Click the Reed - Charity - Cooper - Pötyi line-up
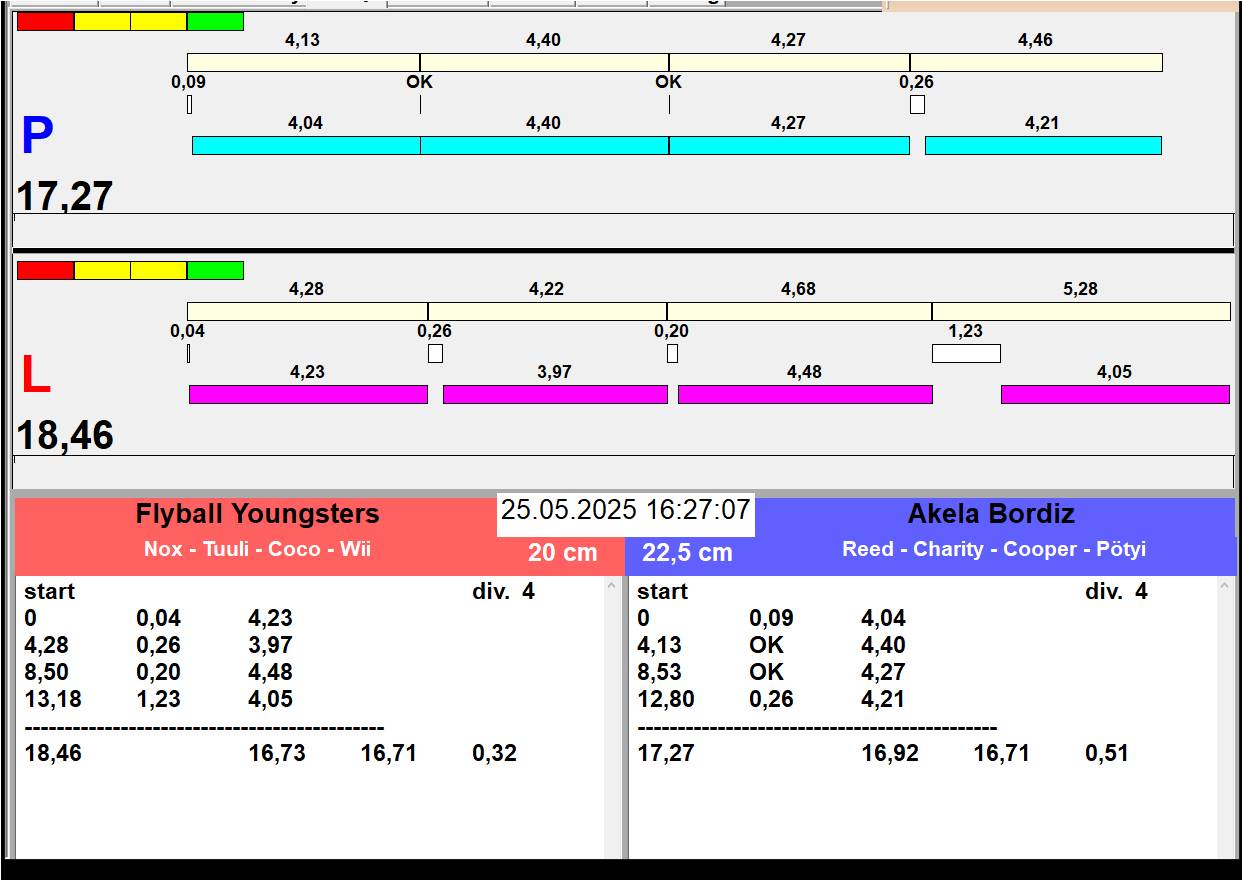Viewport: 1242px width, 880px height. point(994,549)
